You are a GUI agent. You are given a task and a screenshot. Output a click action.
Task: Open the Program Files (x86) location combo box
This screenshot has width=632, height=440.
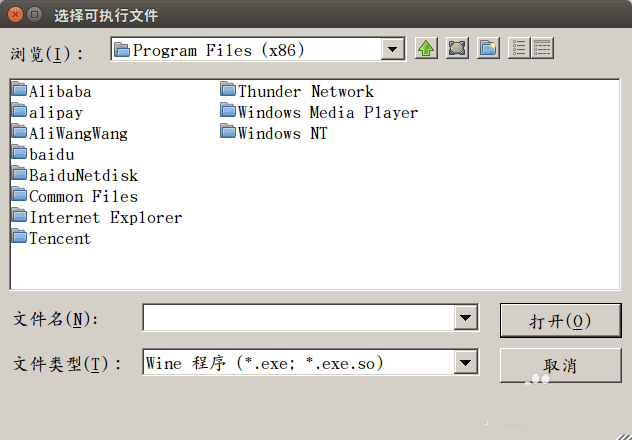click(258, 49)
